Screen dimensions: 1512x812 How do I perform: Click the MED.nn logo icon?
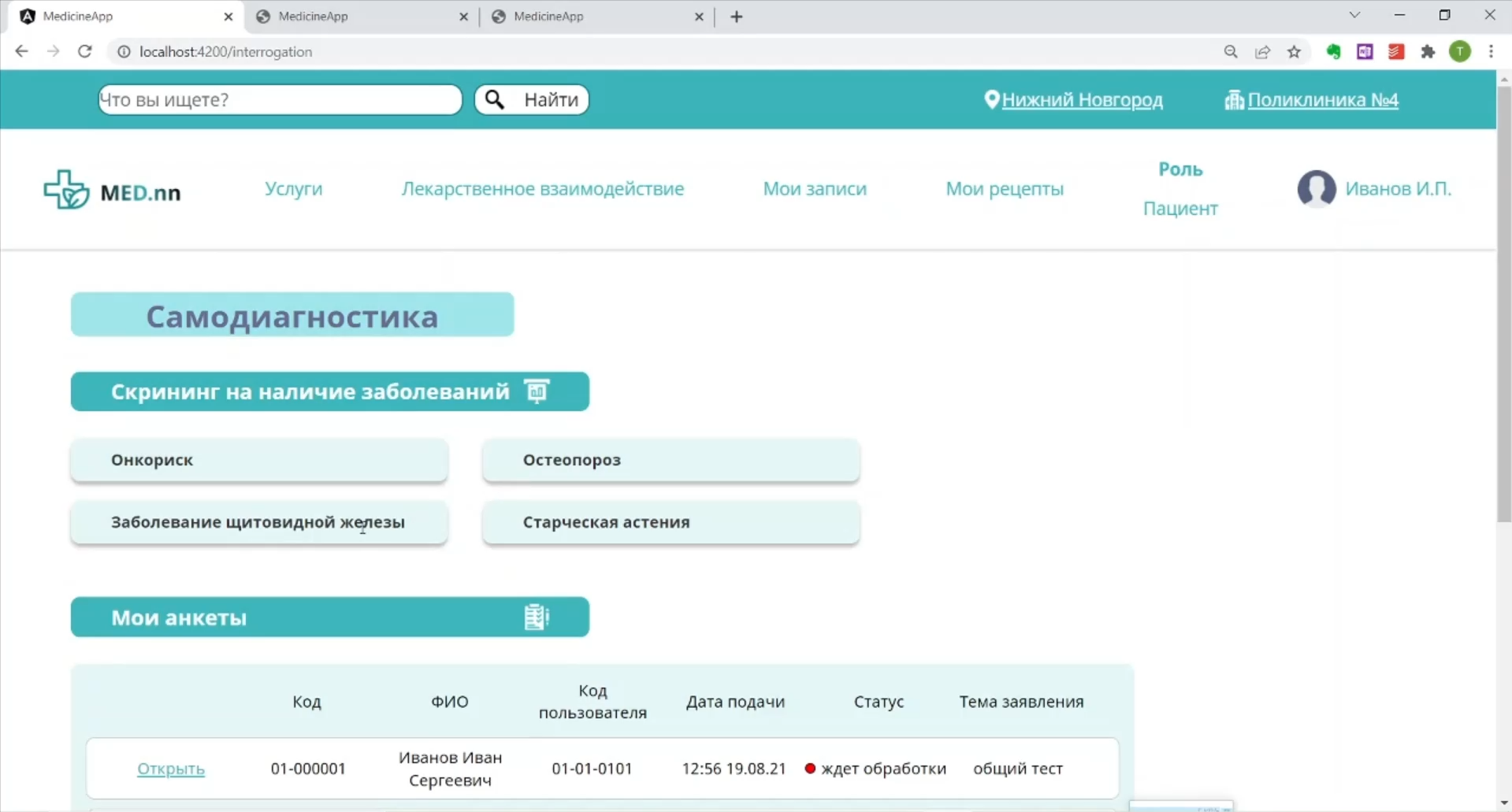pyautogui.click(x=66, y=190)
